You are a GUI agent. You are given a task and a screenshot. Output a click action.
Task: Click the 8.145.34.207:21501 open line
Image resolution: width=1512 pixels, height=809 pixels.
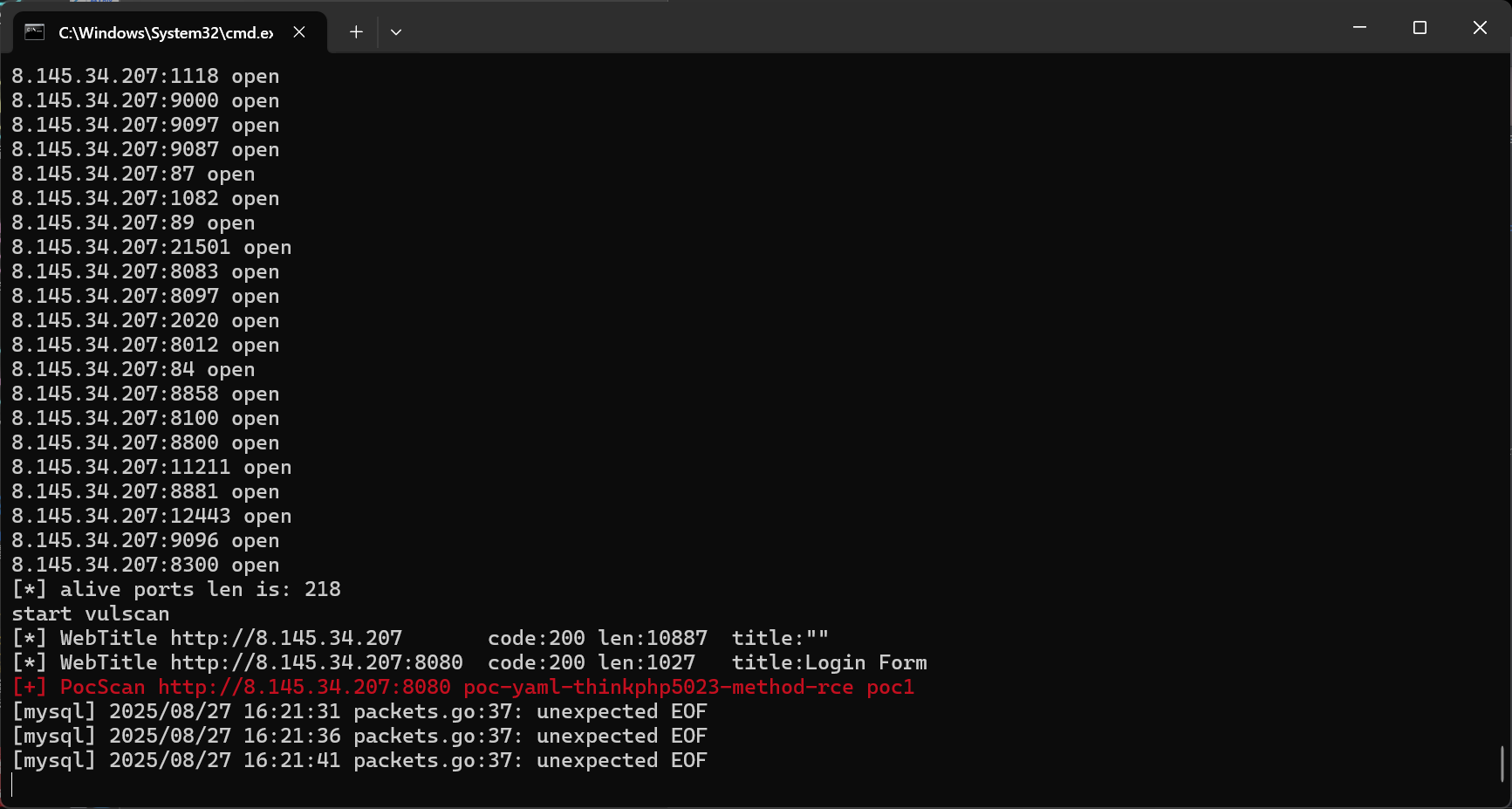pyautogui.click(x=151, y=247)
